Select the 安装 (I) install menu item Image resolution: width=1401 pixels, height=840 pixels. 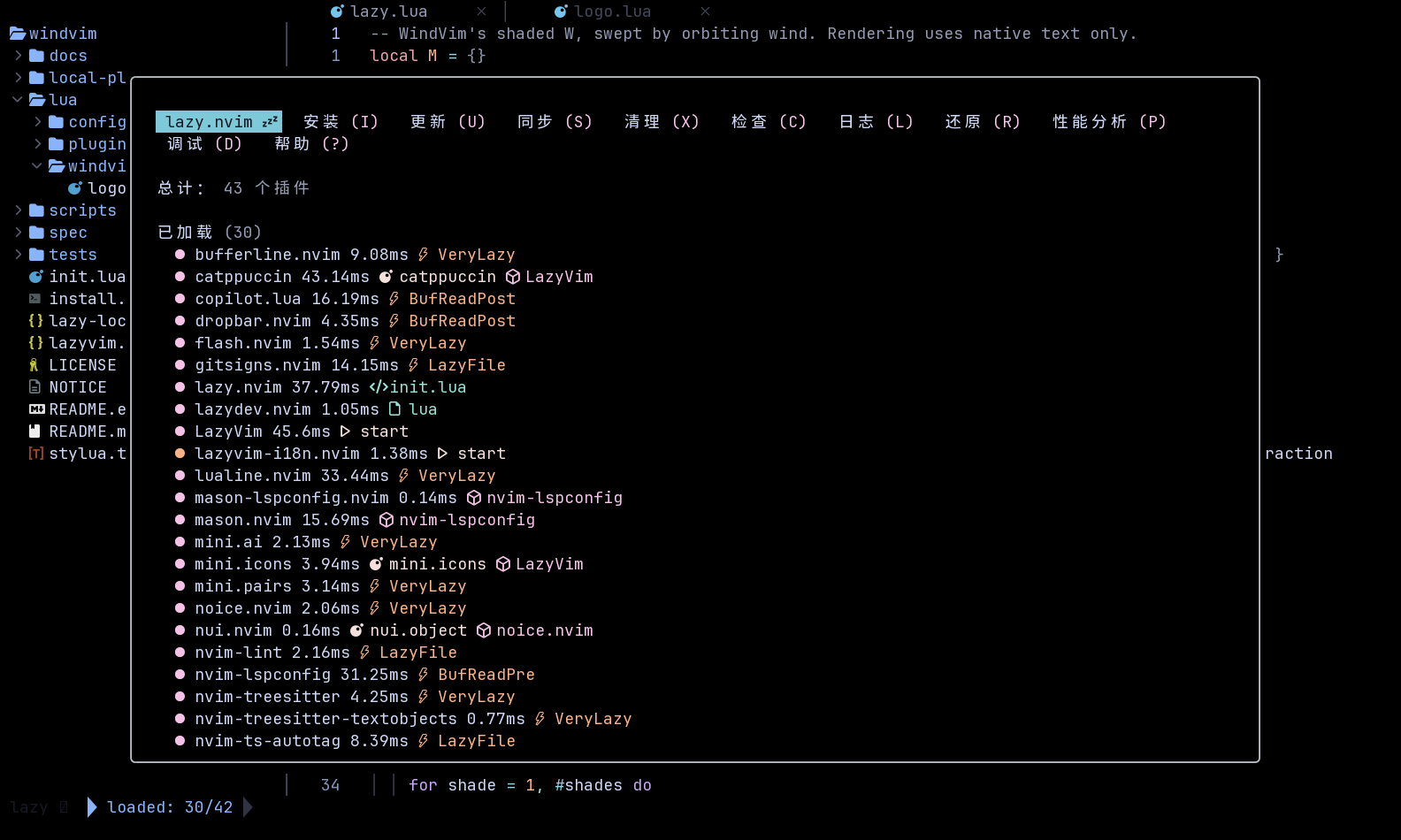pyautogui.click(x=341, y=122)
